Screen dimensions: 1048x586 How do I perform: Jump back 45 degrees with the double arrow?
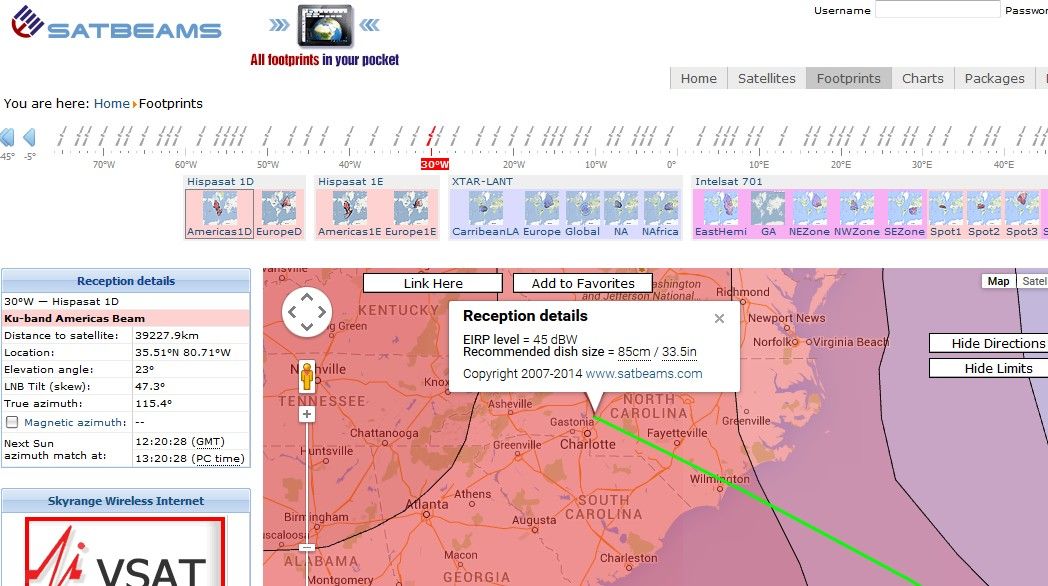tap(7, 137)
